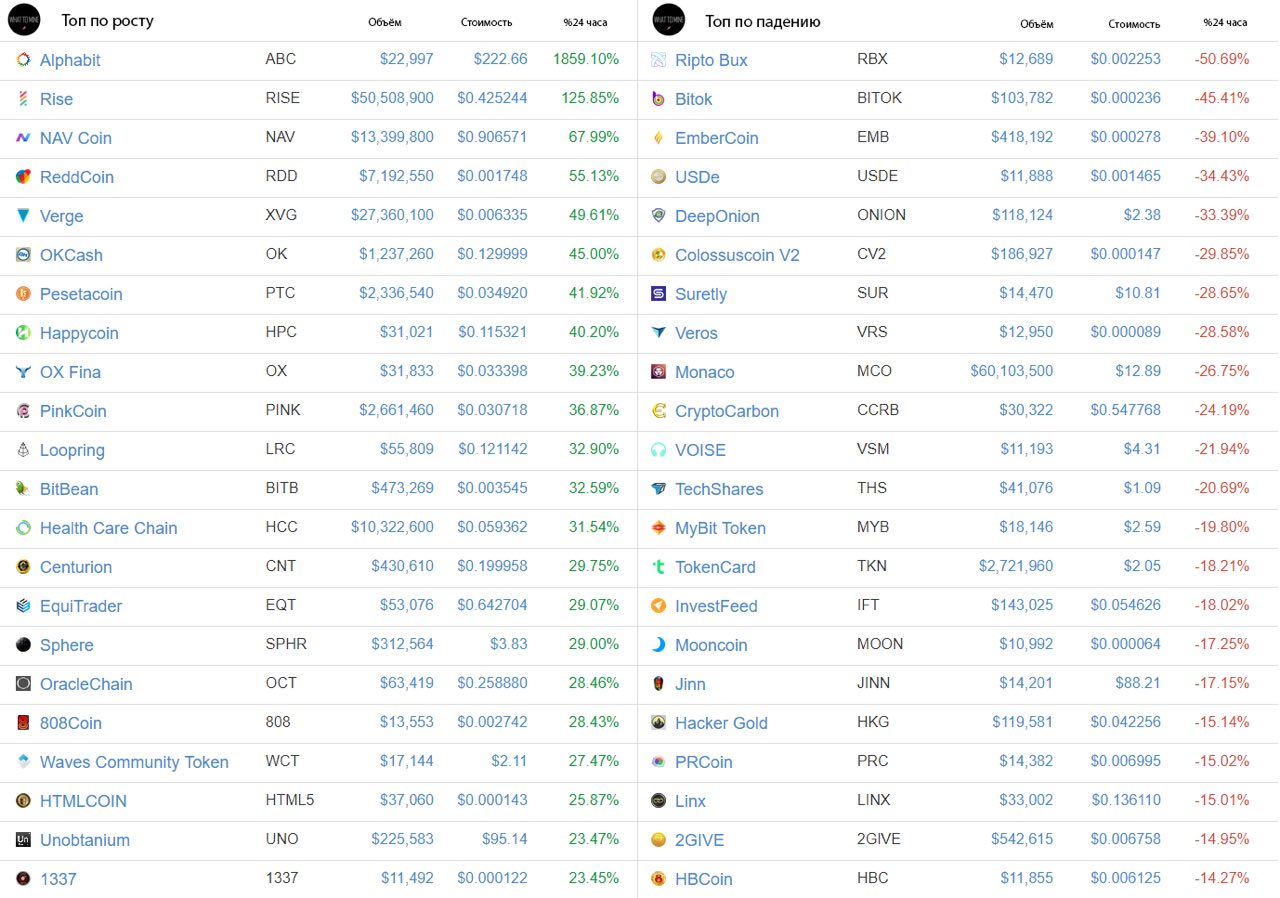Viewport: 1280px width, 898px height.
Task: Click the Happycoin logo icon
Action: pyautogui.click(x=23, y=333)
